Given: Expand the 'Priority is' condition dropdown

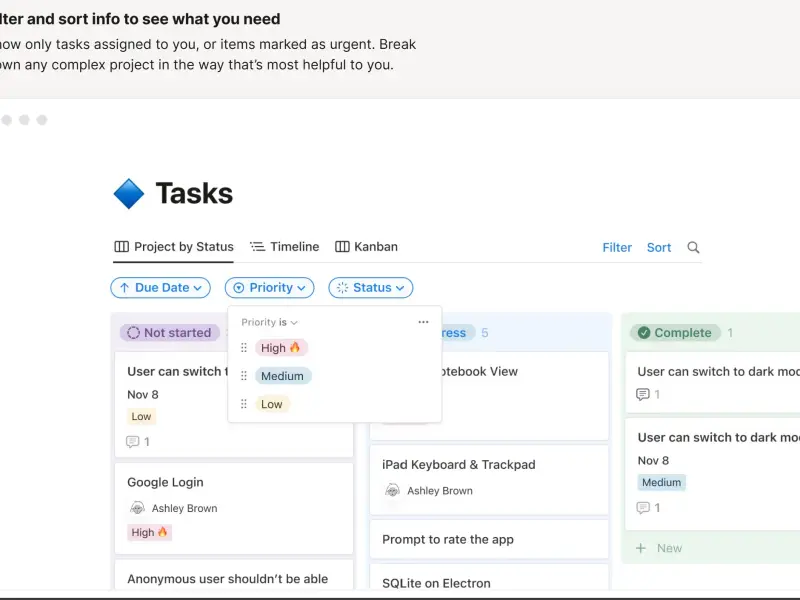Looking at the screenshot, I should pyautogui.click(x=270, y=322).
